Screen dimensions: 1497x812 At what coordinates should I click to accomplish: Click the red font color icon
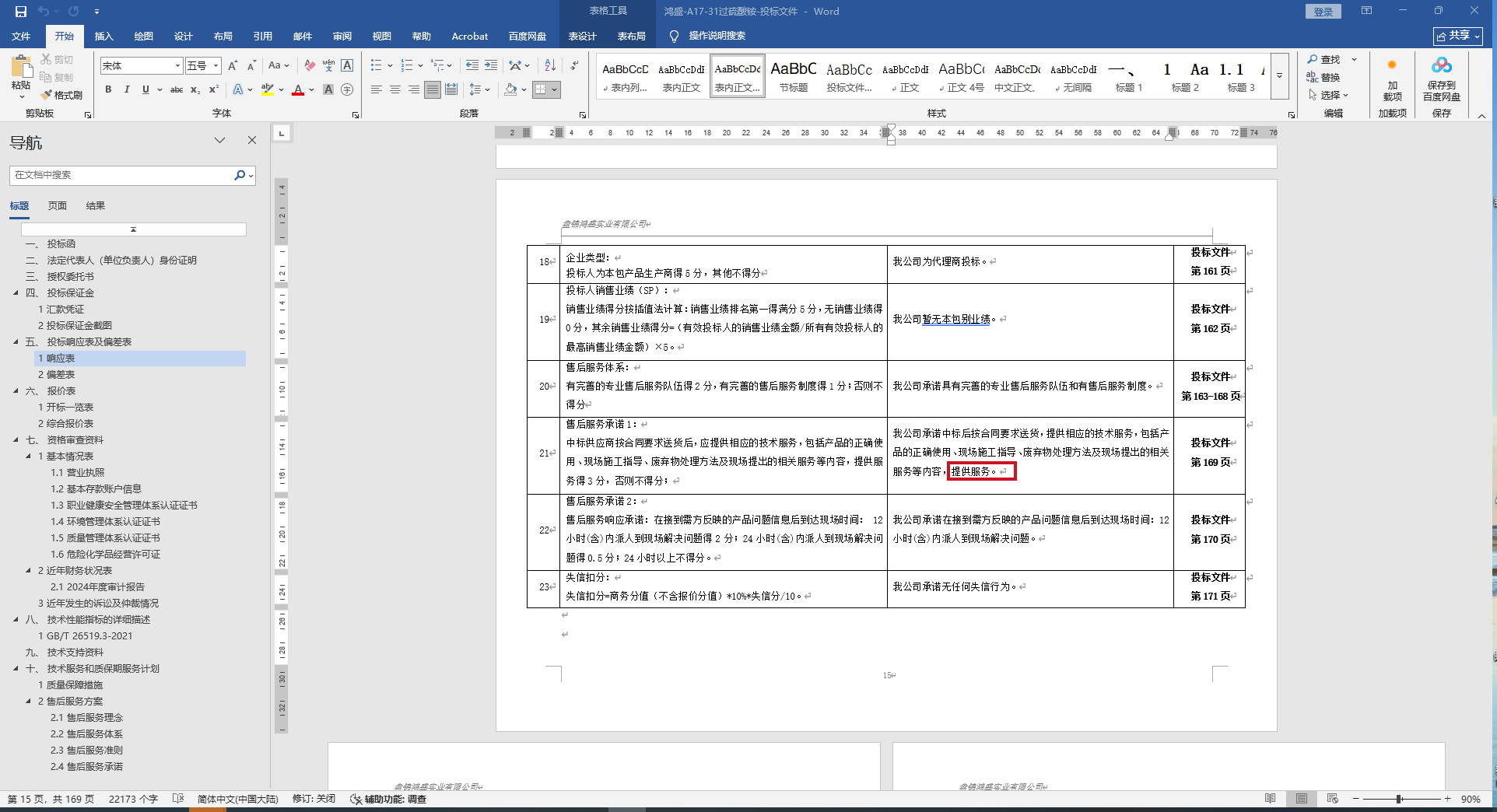coord(298,90)
